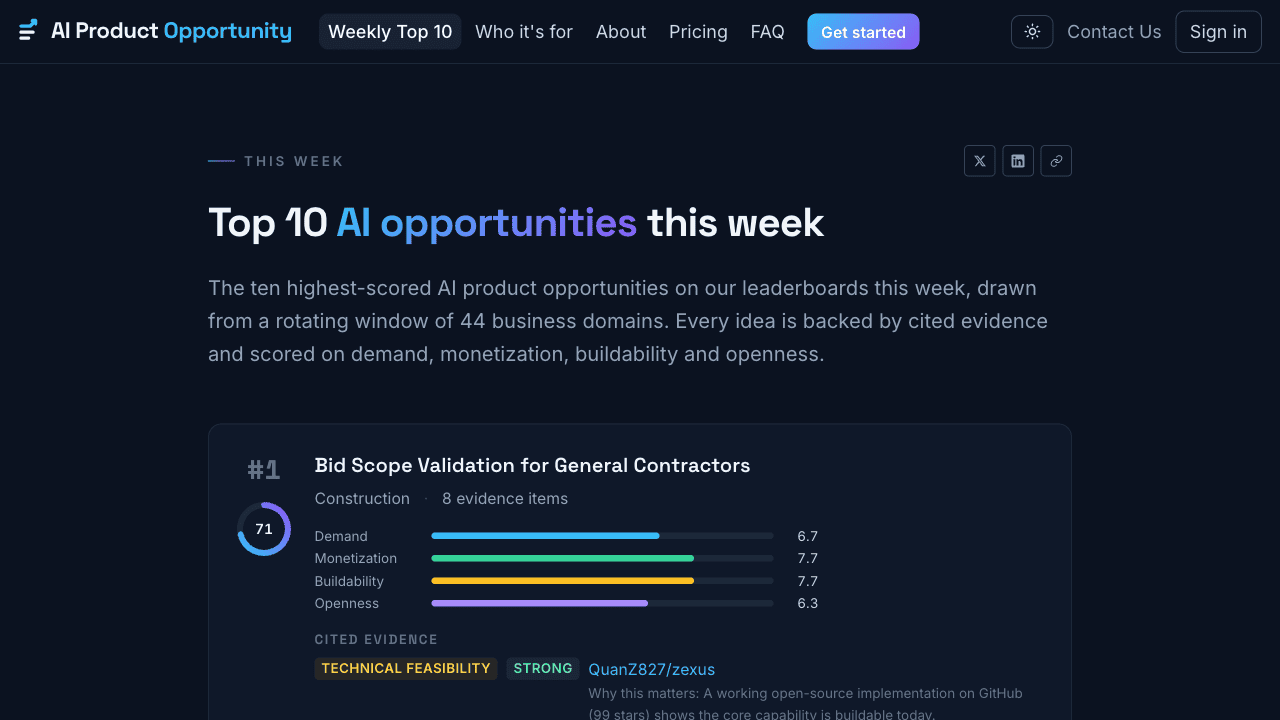The height and width of the screenshot is (720, 1280).
Task: Click the Demand score bar
Action: [602, 536]
